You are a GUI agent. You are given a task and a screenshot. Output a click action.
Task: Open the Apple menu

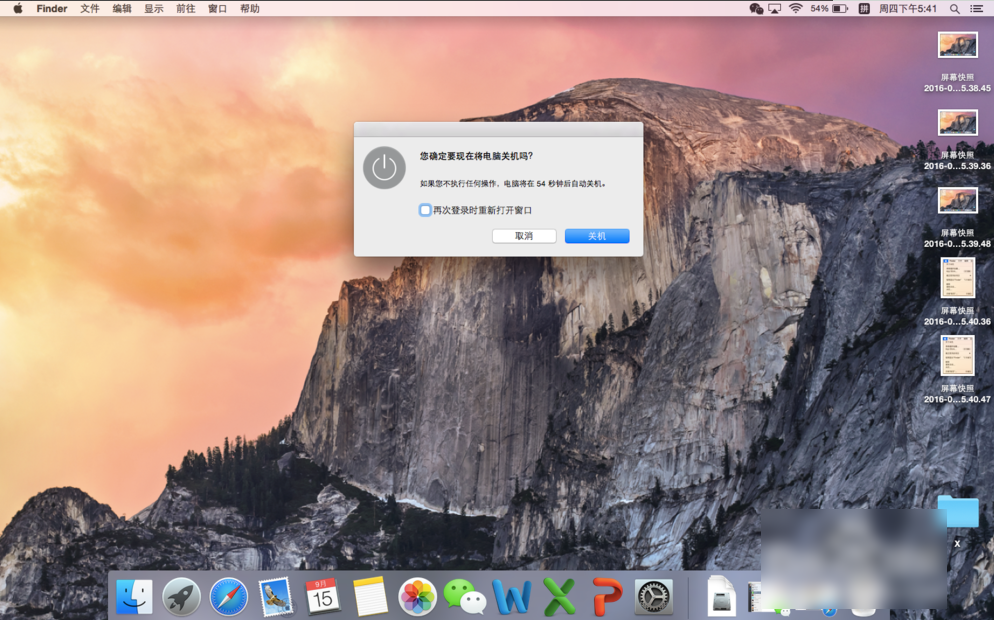(x=17, y=9)
